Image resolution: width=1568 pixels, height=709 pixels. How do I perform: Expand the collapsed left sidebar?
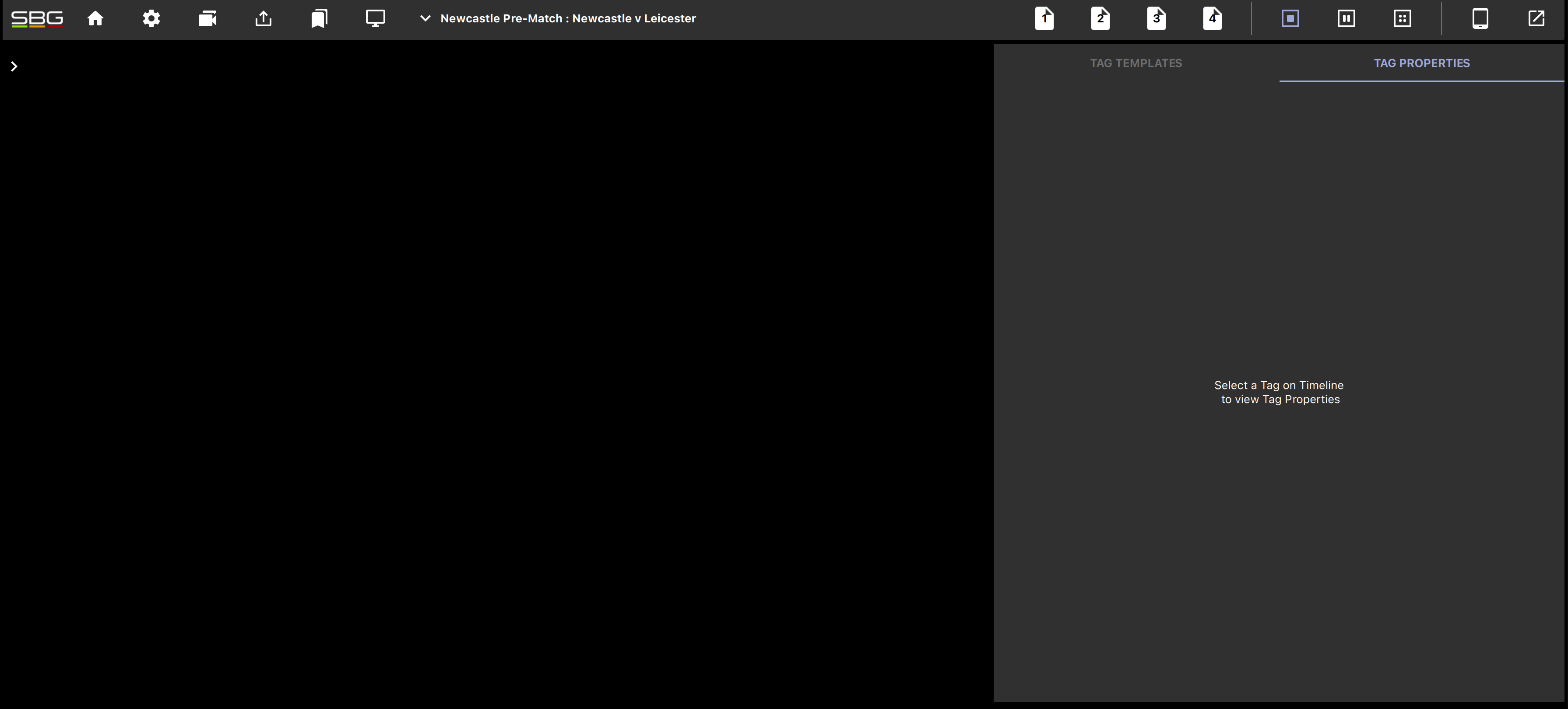pyautogui.click(x=14, y=66)
